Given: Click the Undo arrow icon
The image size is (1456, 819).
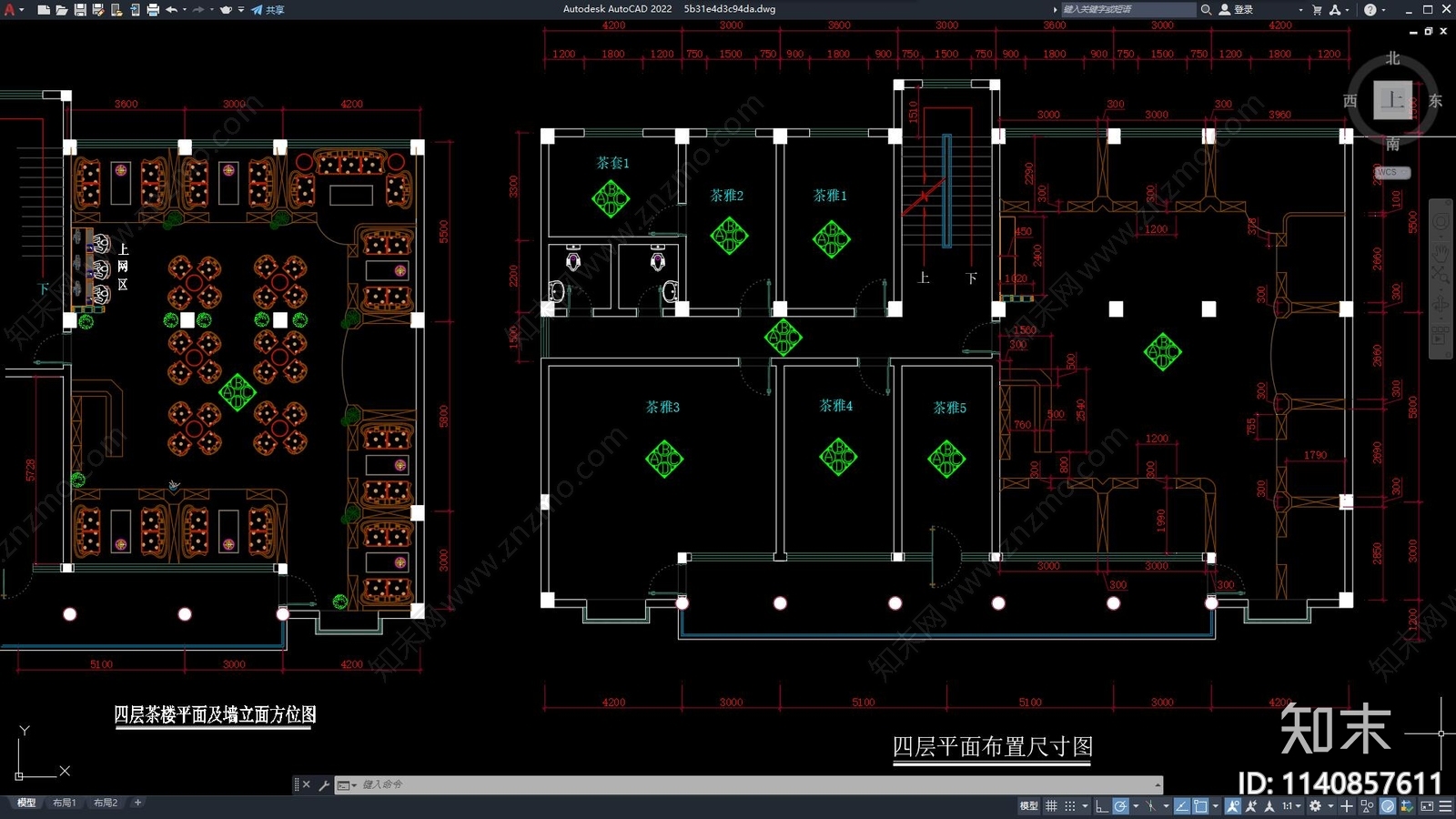Looking at the screenshot, I should [171, 10].
